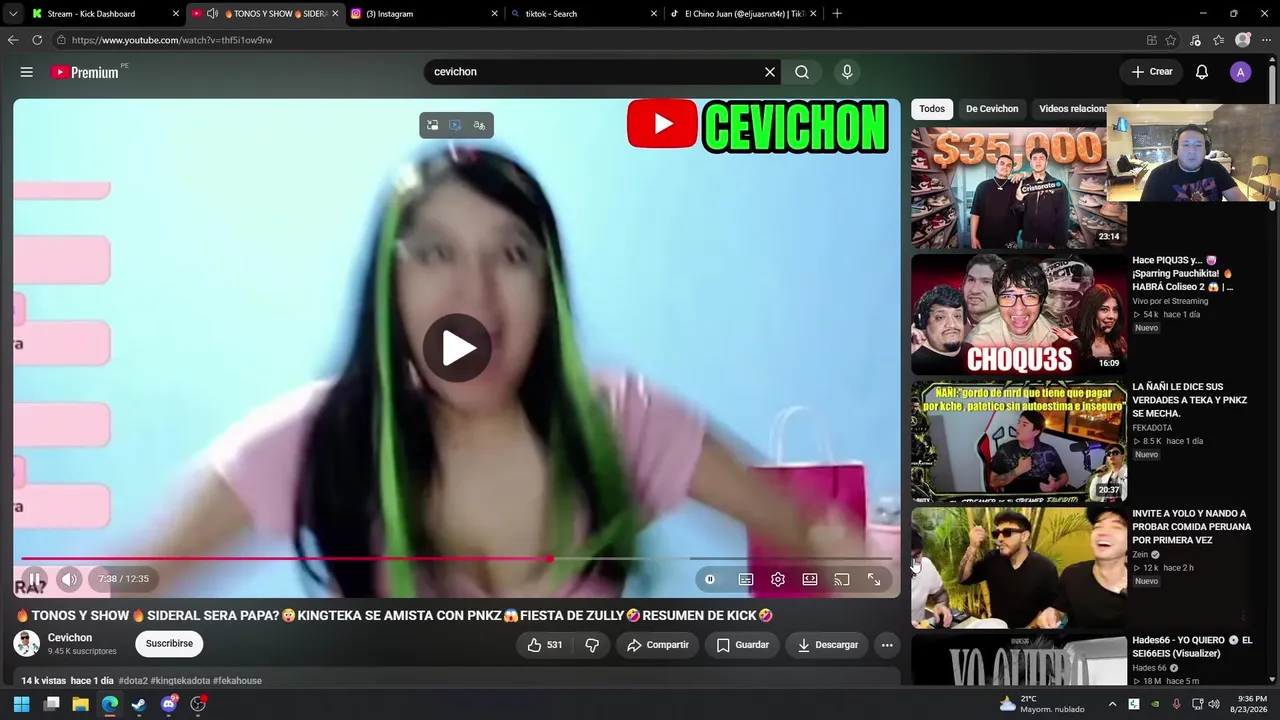Open the LA ÑAÑI video thumbnail

(1018, 441)
